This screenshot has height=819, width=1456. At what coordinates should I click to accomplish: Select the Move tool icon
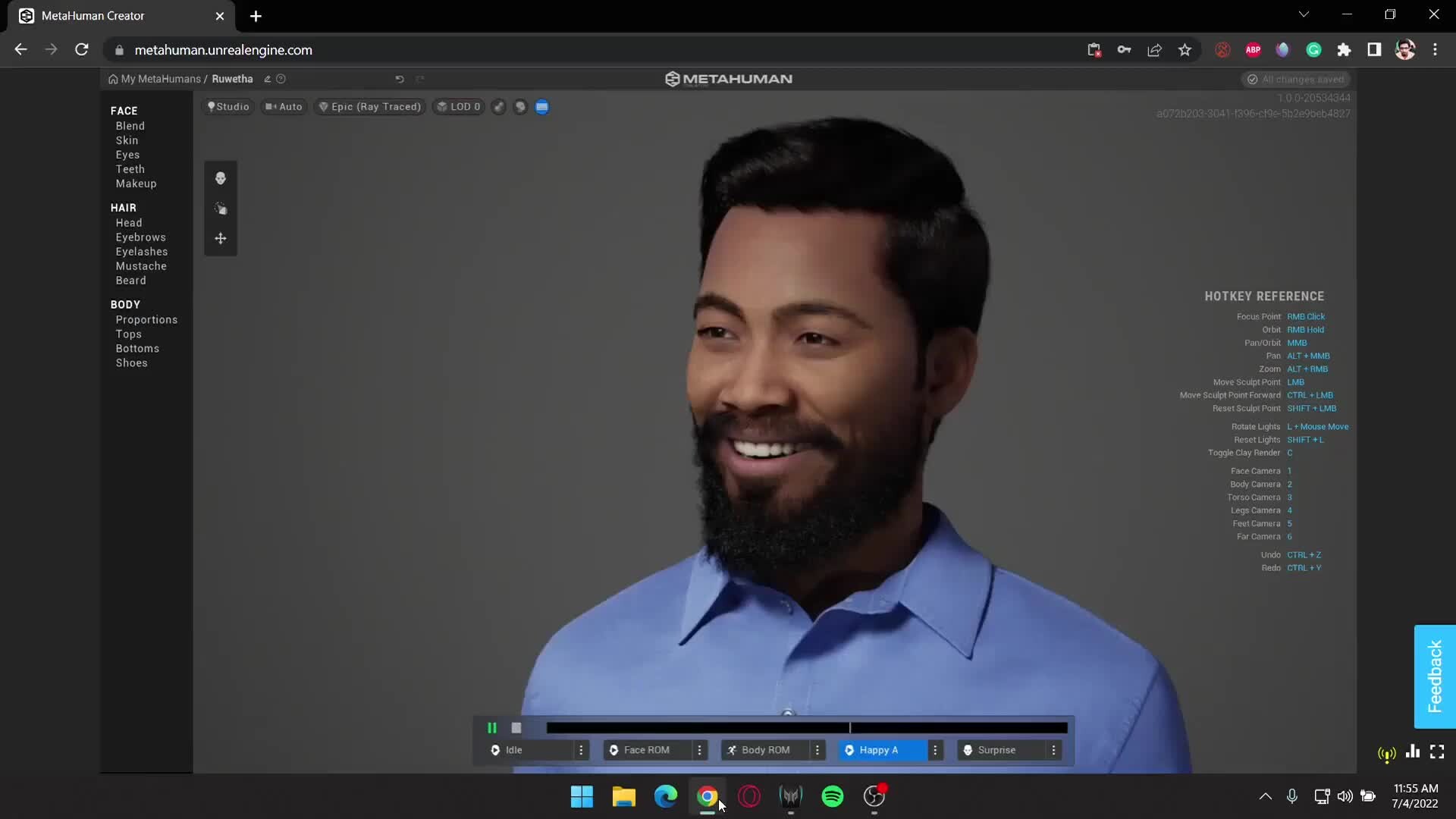pos(220,238)
